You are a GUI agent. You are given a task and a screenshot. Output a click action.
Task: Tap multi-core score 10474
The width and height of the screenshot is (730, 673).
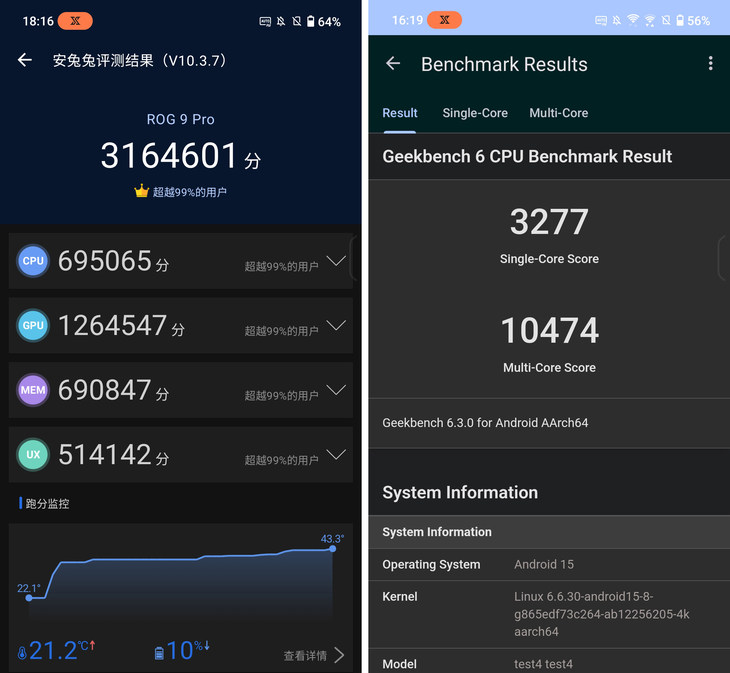click(550, 330)
